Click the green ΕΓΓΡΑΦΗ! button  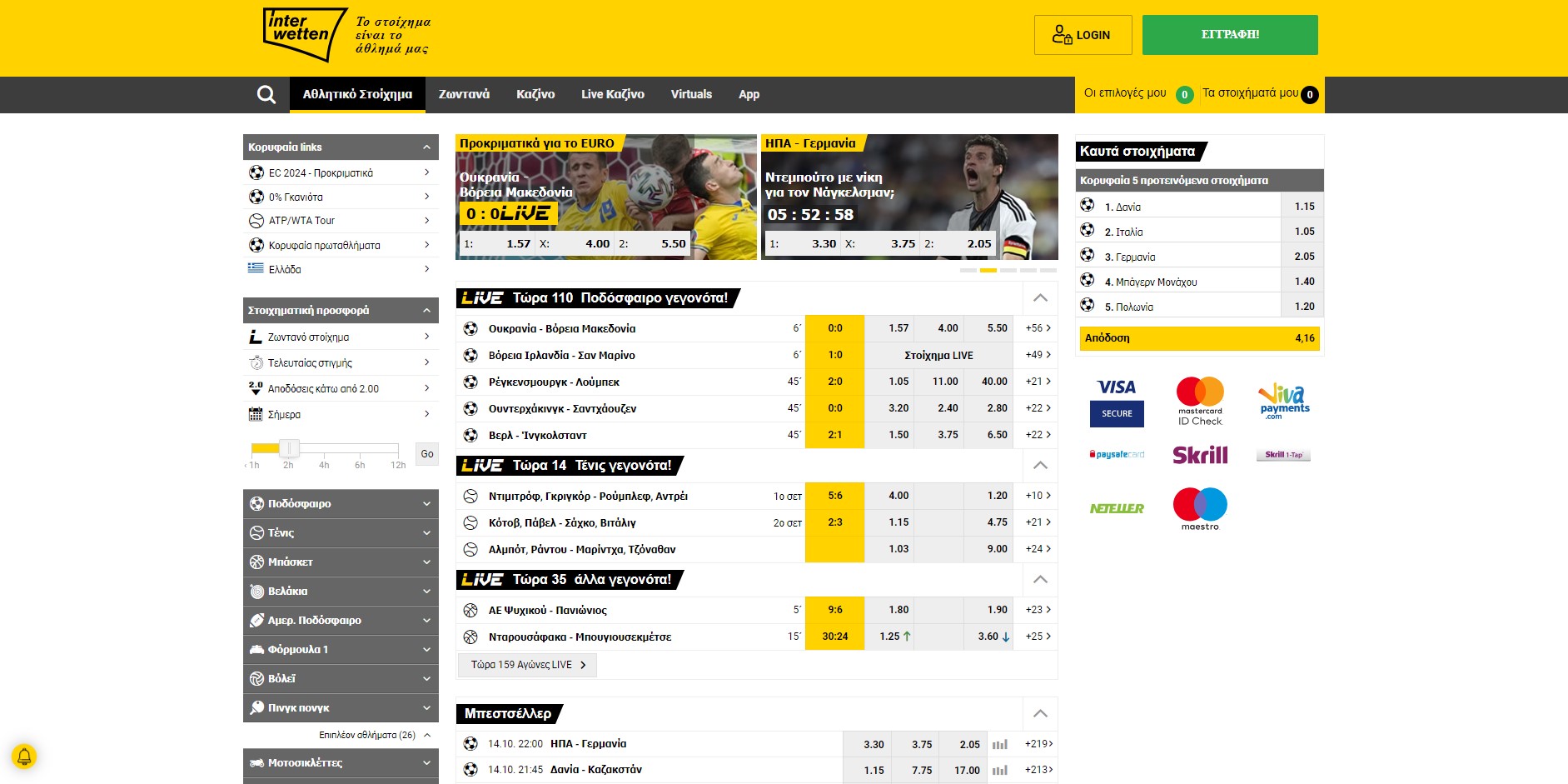pos(1230,35)
